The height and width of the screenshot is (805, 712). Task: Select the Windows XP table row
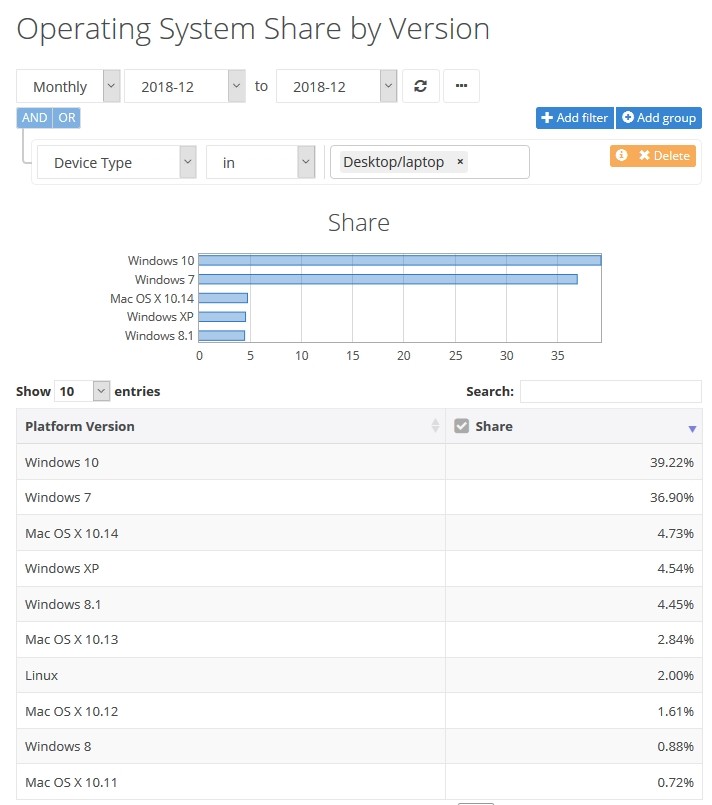pyautogui.click(x=359, y=569)
